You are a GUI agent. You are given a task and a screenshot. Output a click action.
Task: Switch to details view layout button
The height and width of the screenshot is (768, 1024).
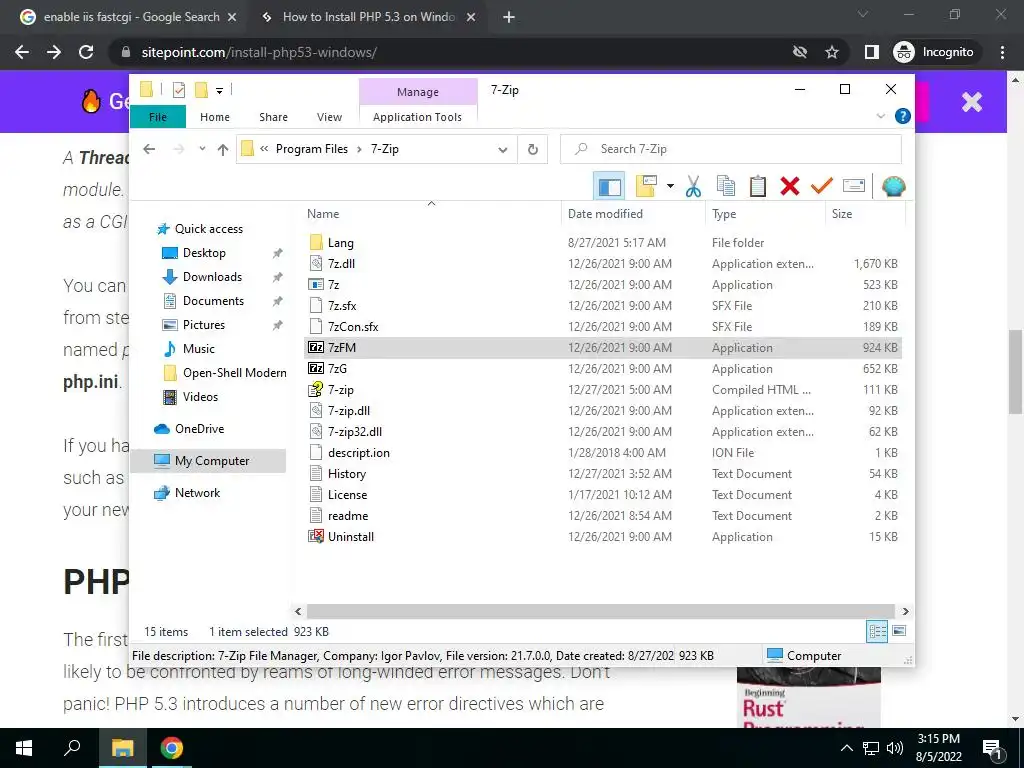(877, 631)
